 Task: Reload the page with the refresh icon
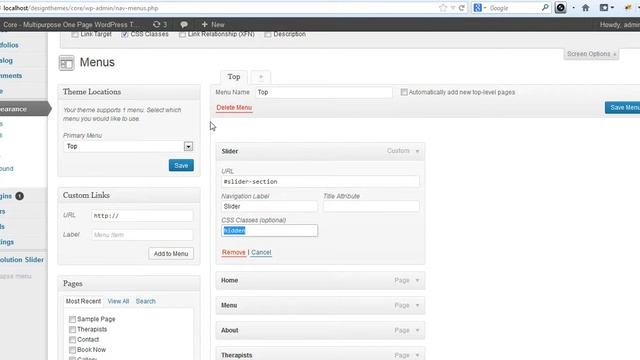tap(462, 8)
